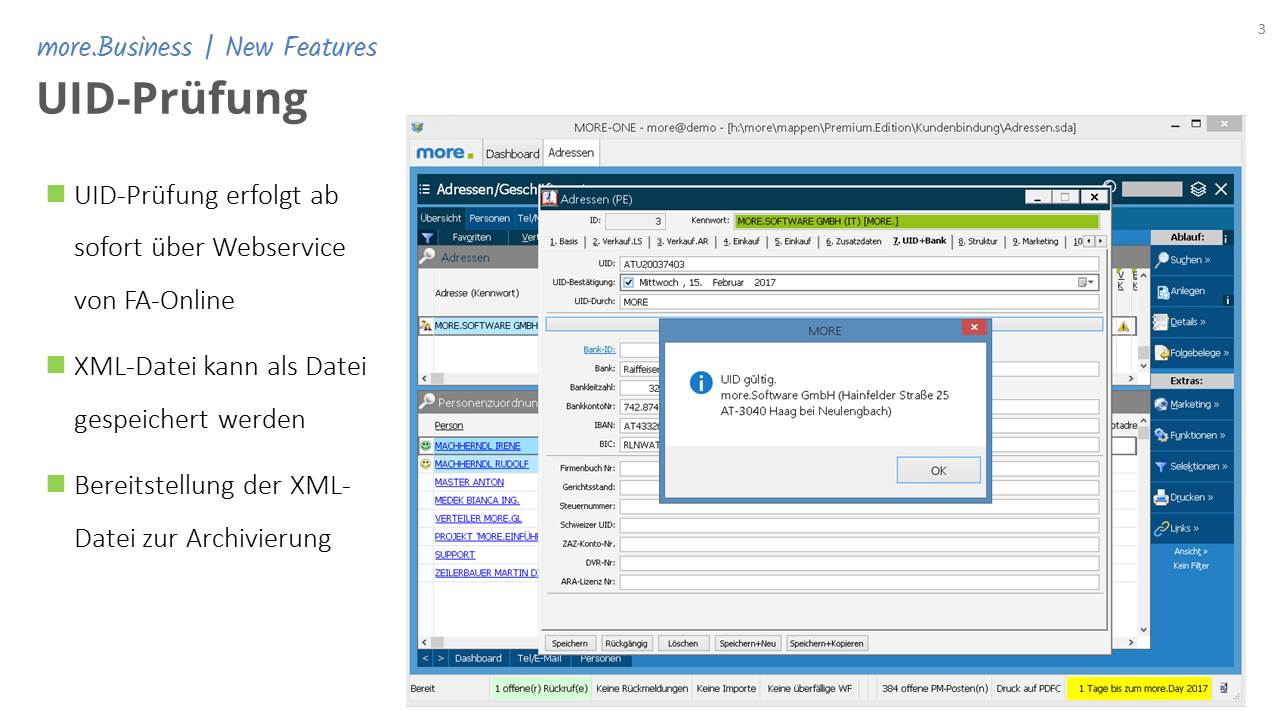Click the Details notepad icon in the sidebar
1279x720 pixels.
[x=1161, y=322]
